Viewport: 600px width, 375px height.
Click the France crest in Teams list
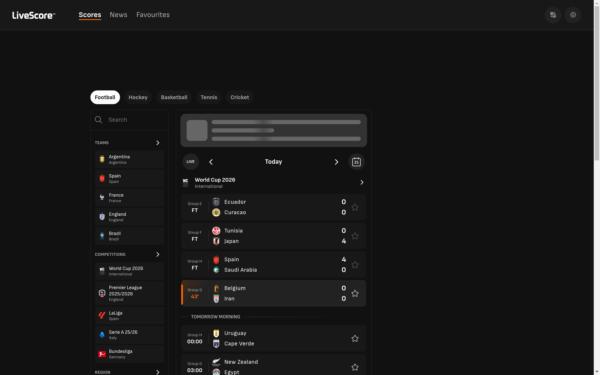[x=102, y=197]
